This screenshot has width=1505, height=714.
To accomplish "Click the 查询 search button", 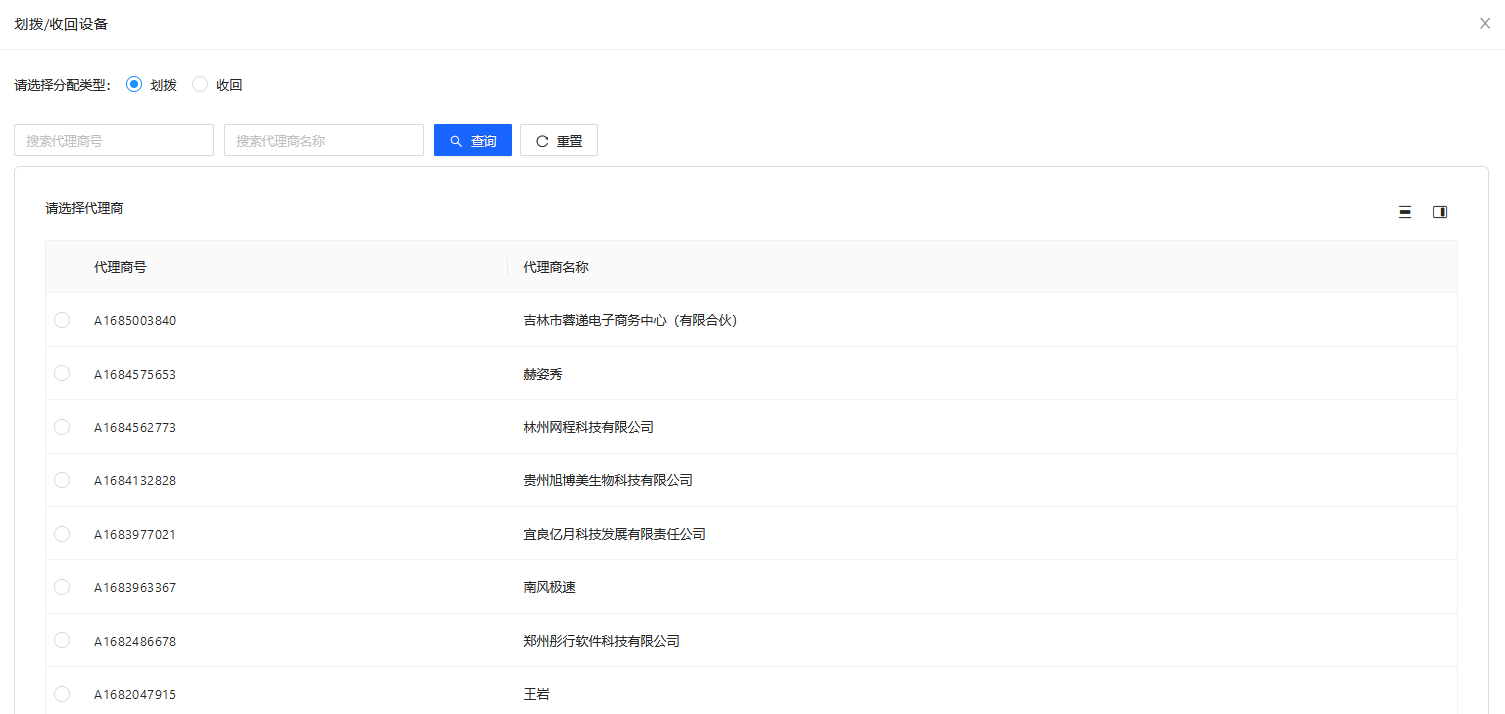I will coord(473,141).
